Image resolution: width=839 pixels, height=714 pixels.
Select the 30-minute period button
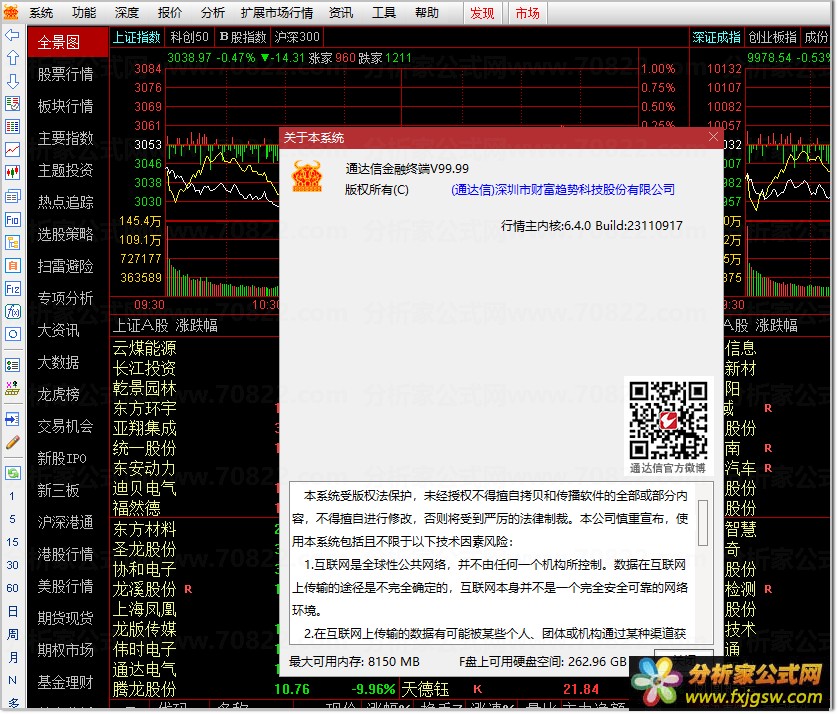click(x=12, y=565)
